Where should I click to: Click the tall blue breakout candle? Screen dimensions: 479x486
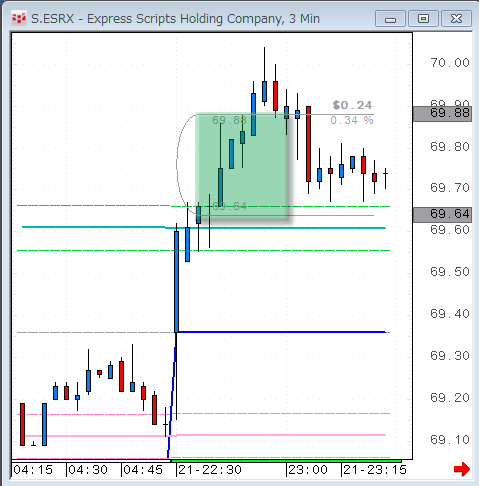click(176, 282)
